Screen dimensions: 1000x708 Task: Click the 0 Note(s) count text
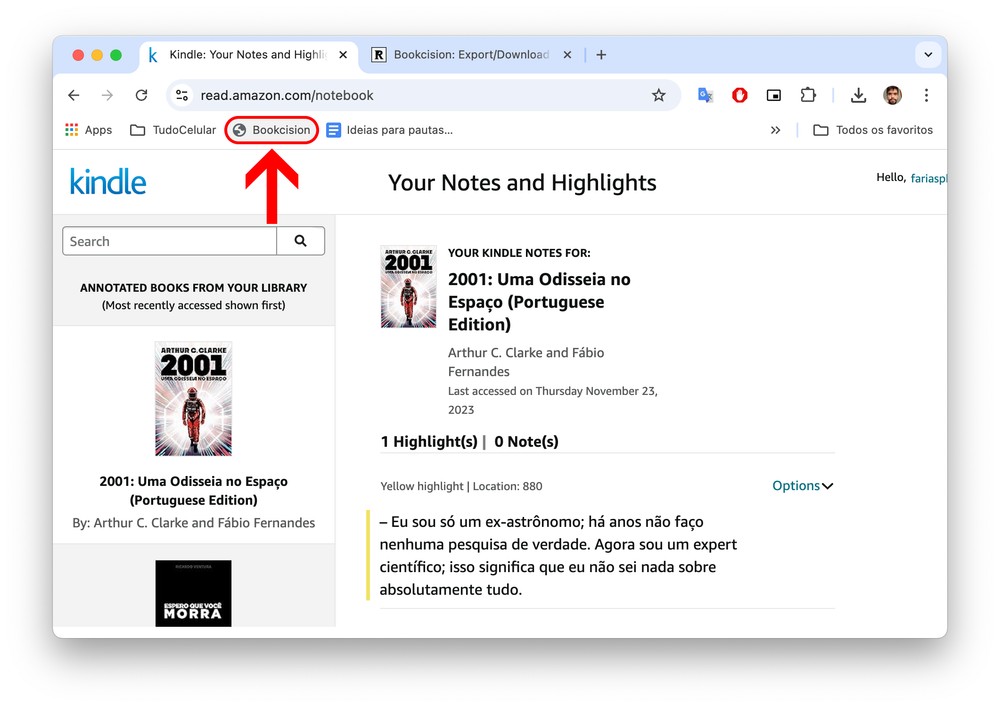526,441
